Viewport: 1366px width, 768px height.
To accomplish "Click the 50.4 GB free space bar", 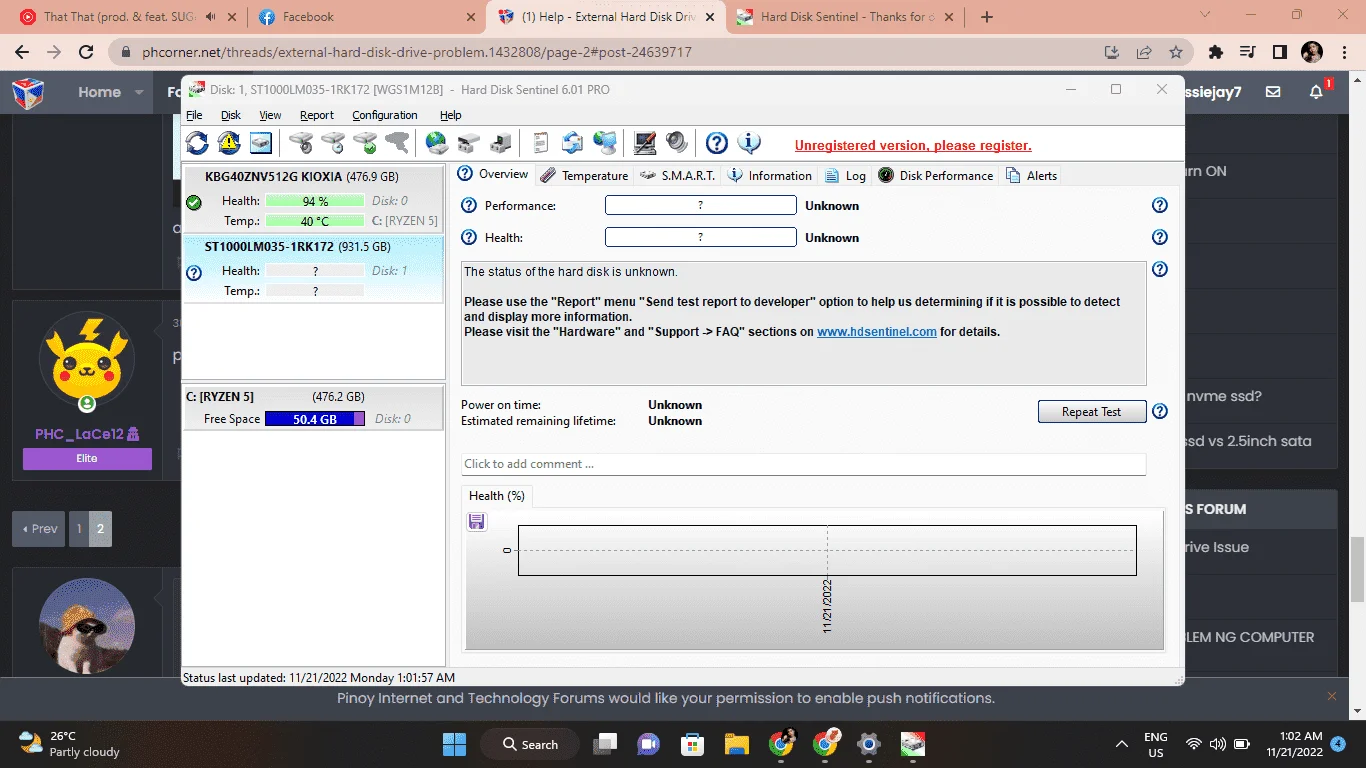I will [315, 419].
